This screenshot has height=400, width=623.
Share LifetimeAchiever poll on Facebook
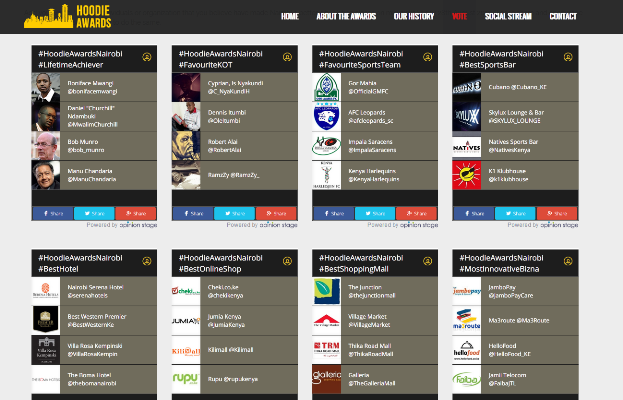(x=53, y=213)
